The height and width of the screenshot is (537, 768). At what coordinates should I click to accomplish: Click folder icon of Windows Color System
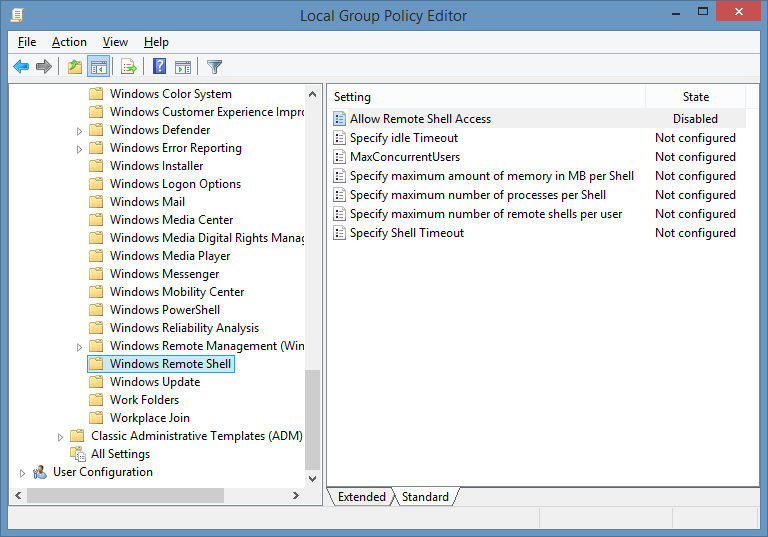pyautogui.click(x=96, y=93)
